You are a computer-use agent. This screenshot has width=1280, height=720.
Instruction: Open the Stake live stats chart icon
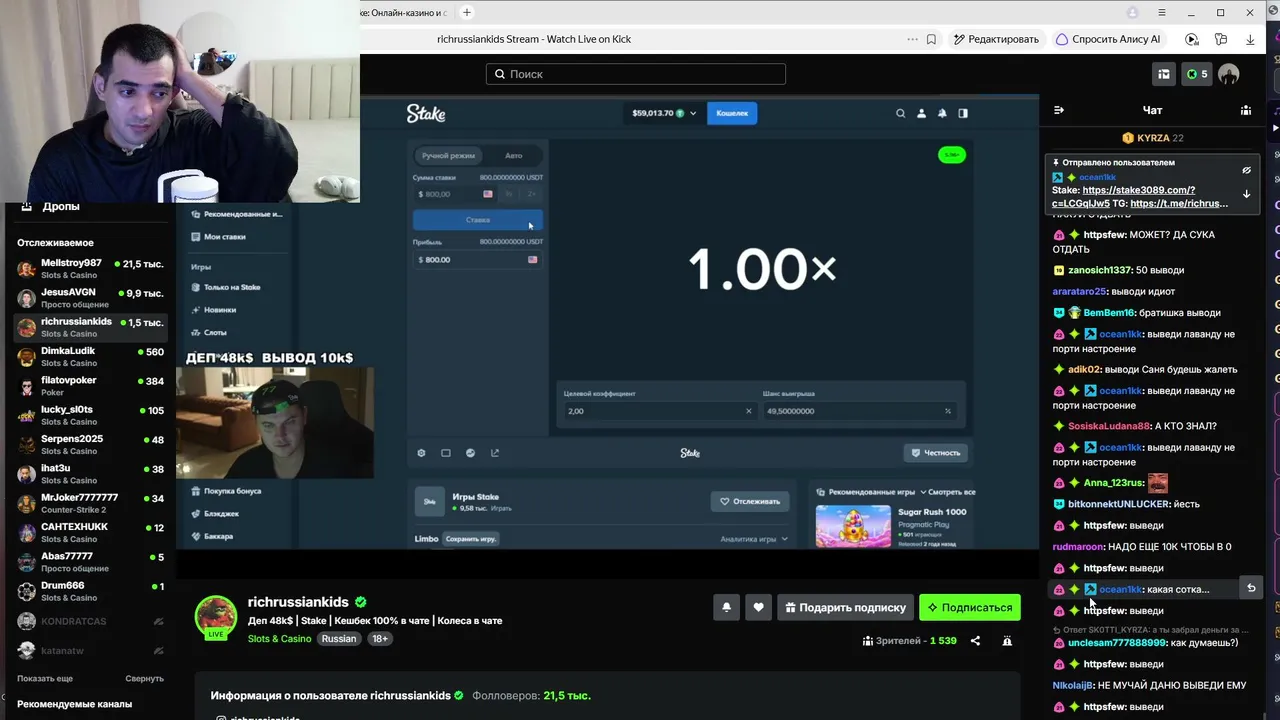point(470,453)
